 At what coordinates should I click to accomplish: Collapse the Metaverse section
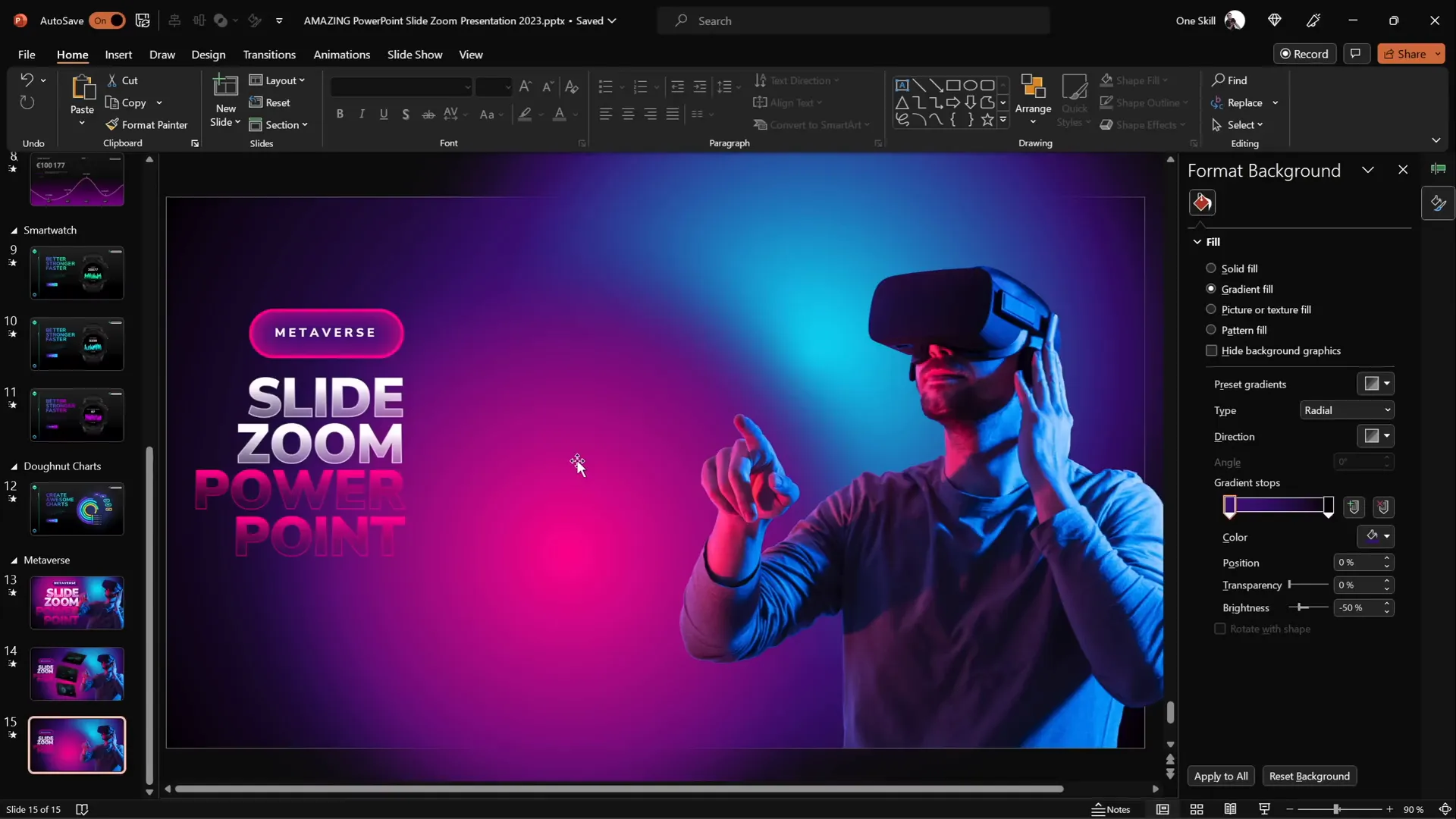[14, 560]
